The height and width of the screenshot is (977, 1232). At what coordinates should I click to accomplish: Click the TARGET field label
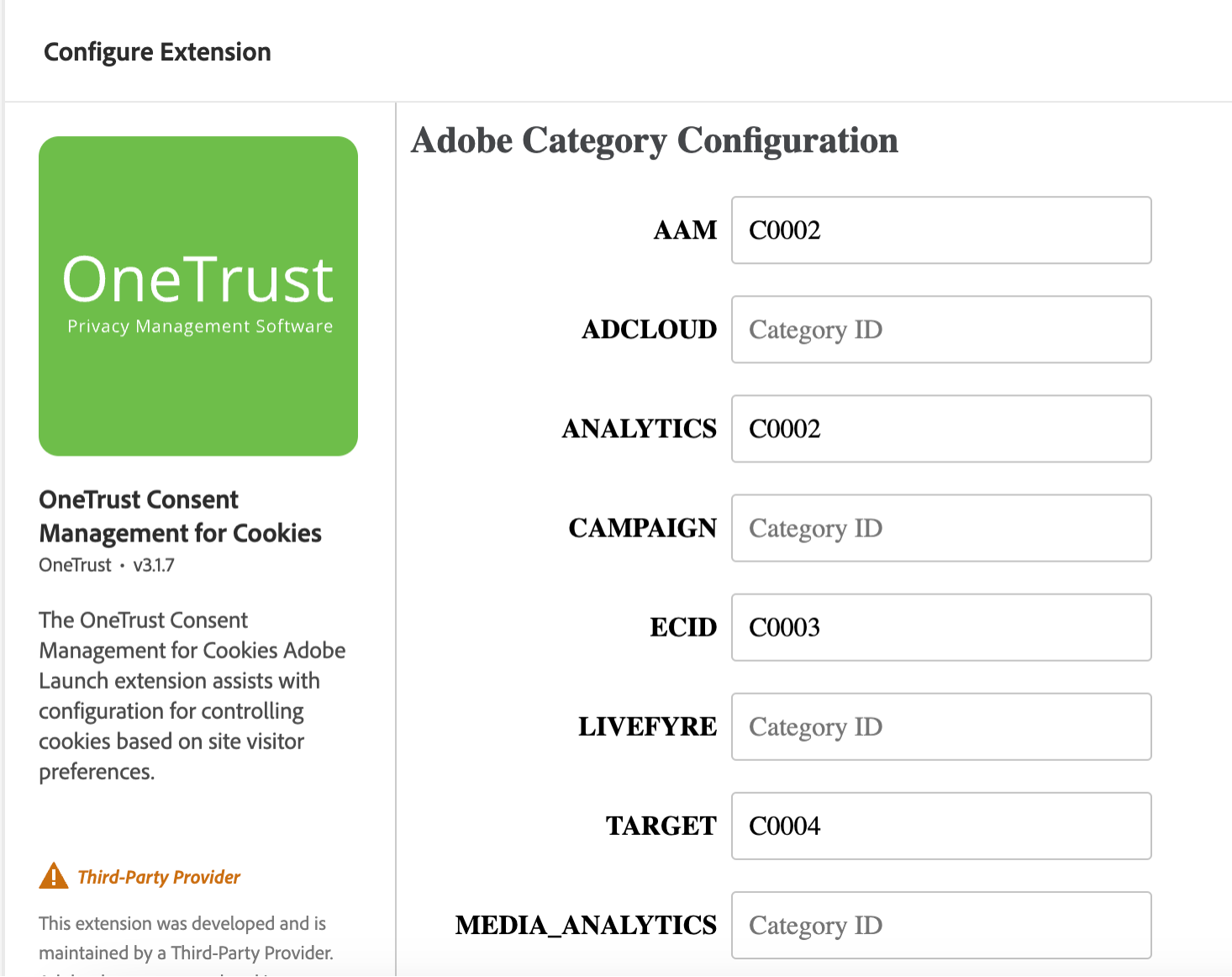[660, 826]
